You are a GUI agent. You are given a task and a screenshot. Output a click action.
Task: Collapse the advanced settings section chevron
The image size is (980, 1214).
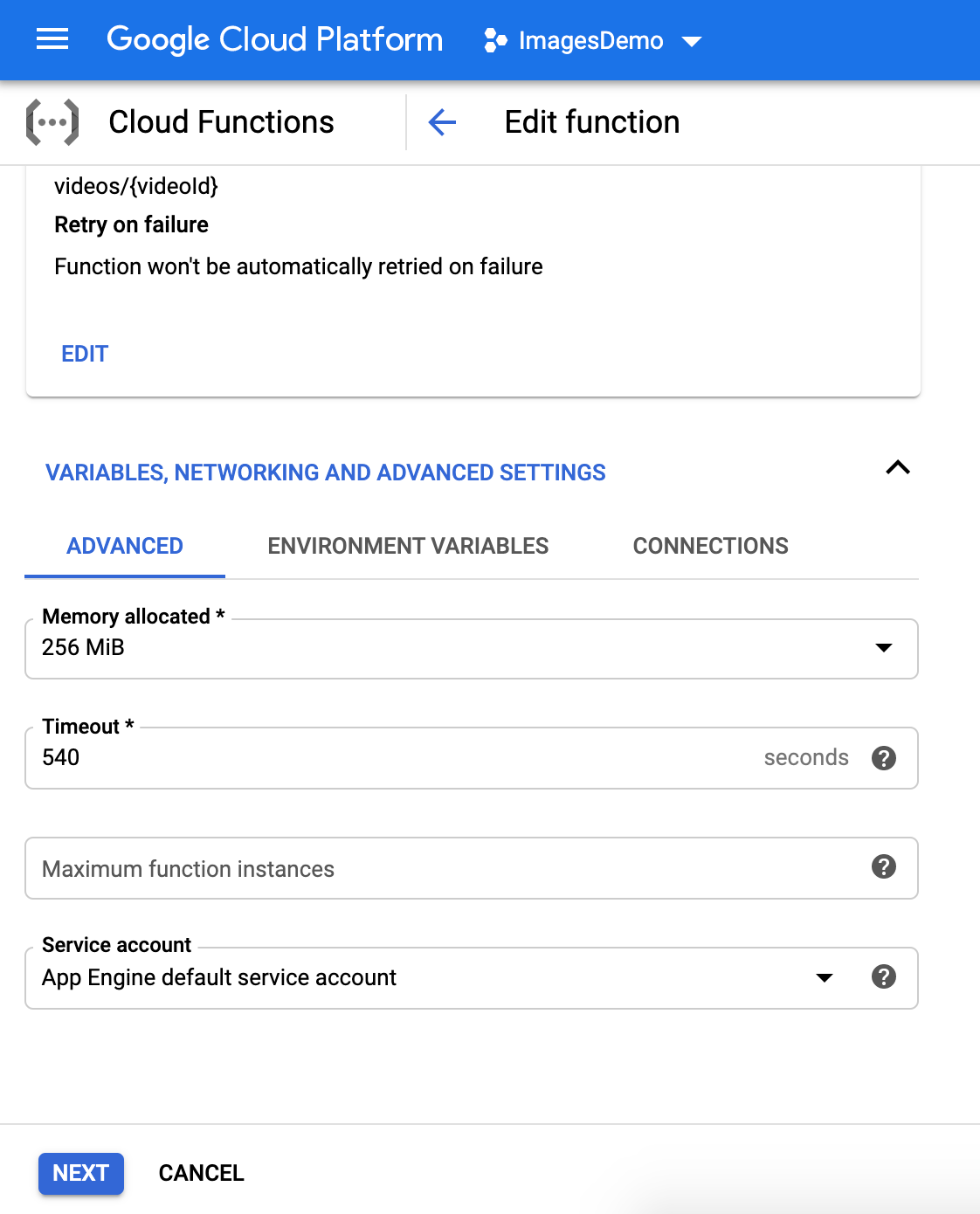pos(898,468)
